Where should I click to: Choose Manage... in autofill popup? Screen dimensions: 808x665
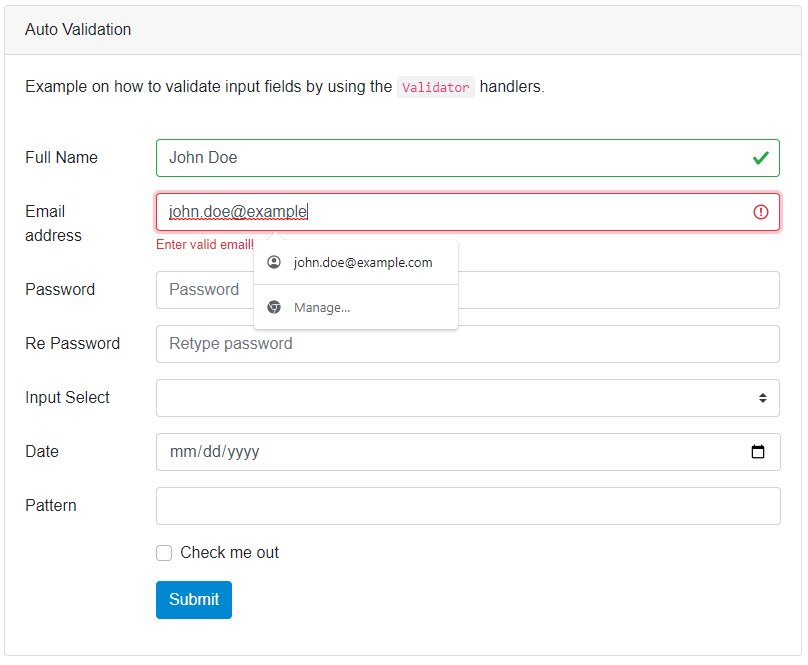(x=322, y=307)
